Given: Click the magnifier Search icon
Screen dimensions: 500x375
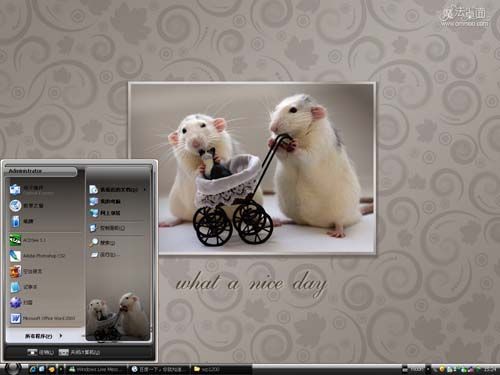Looking at the screenshot, I should pyautogui.click(x=94, y=243).
